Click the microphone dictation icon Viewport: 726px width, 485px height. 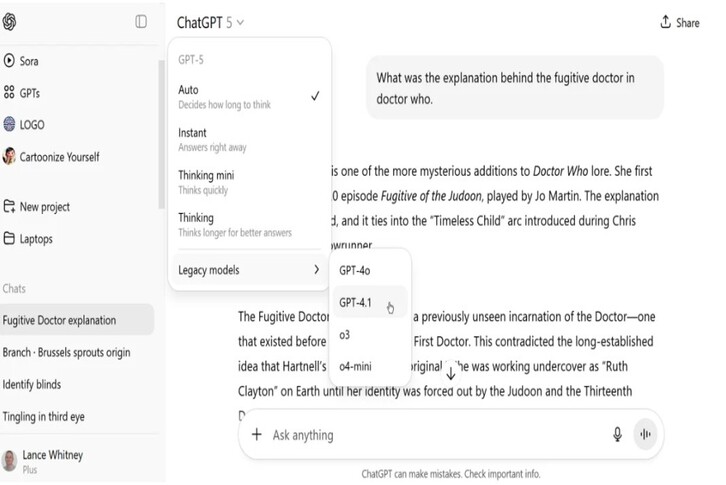[617, 435]
